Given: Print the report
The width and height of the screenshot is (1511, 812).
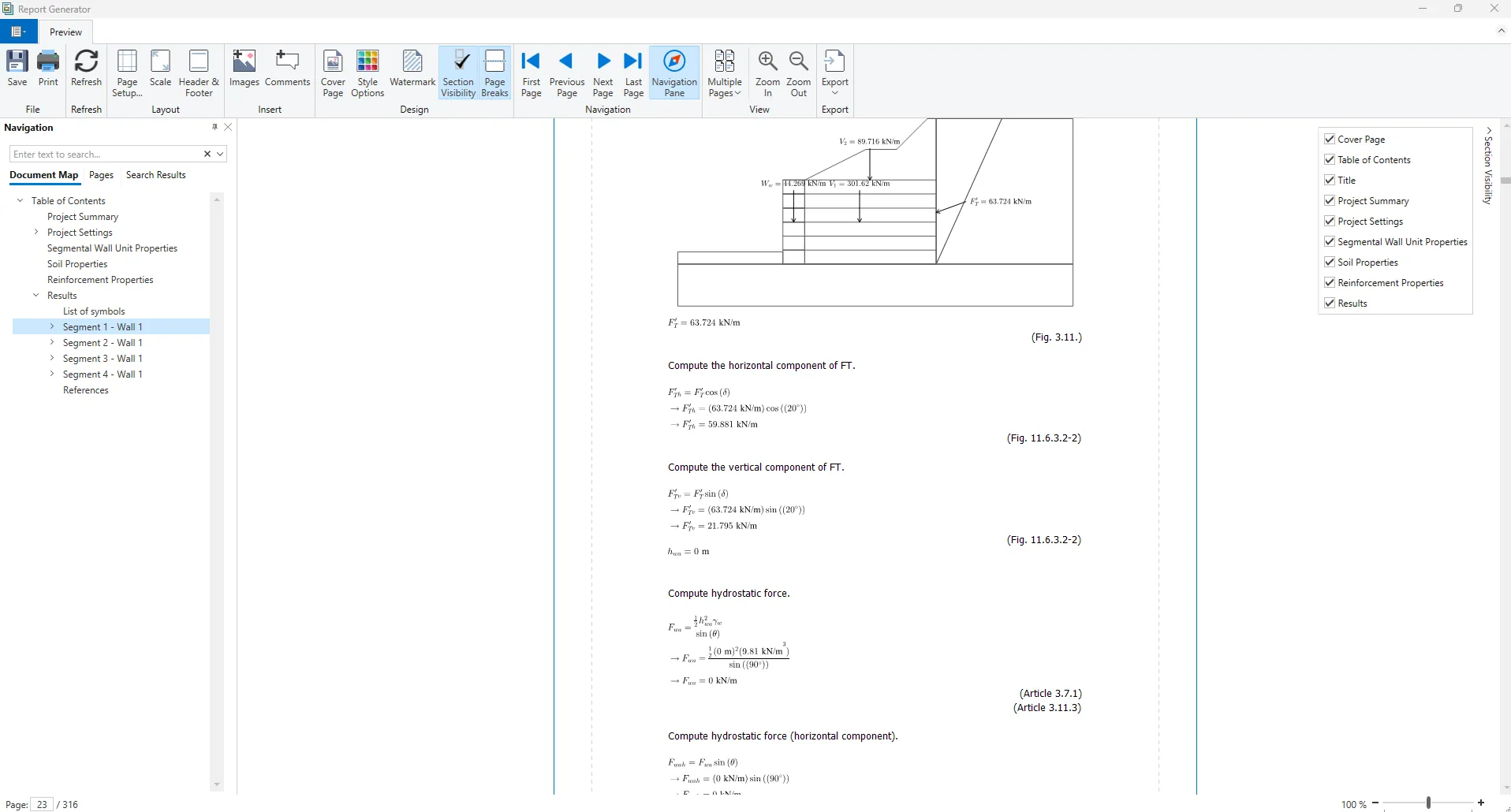Looking at the screenshot, I should [48, 69].
